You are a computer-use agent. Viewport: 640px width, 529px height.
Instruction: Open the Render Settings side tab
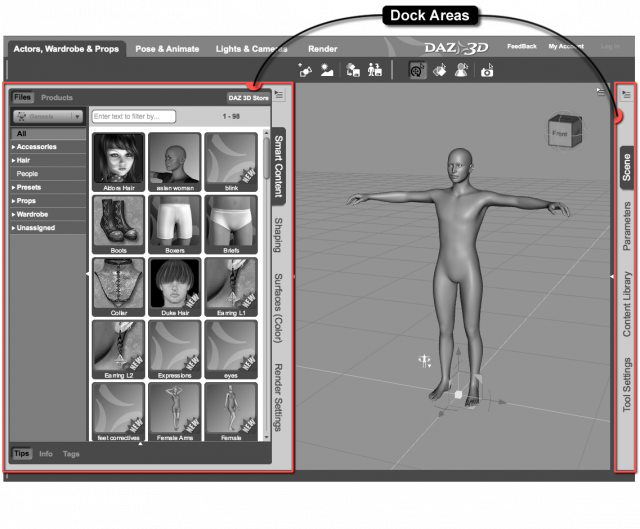click(x=278, y=397)
